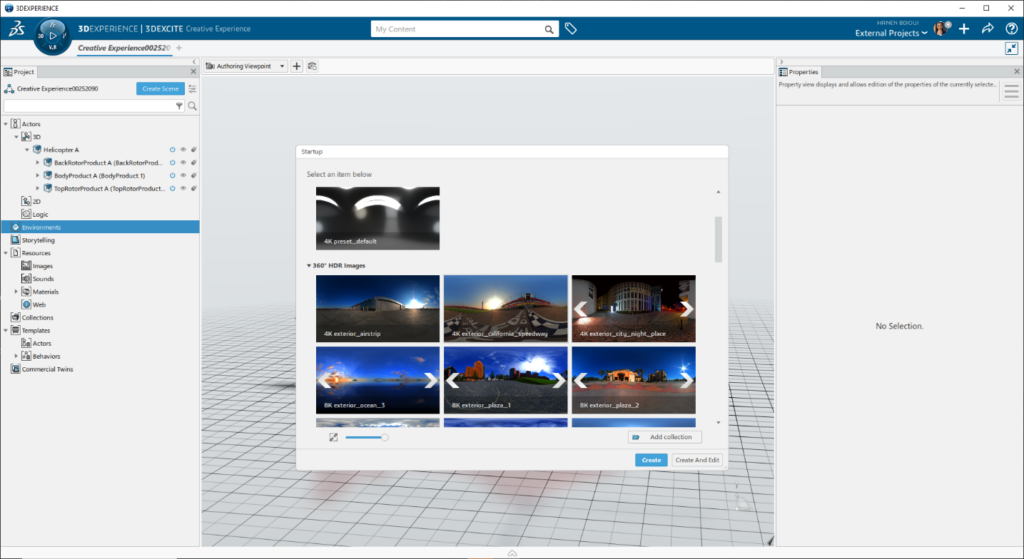
Task: Expand the Behaviors tree node
Action: click(x=16, y=356)
